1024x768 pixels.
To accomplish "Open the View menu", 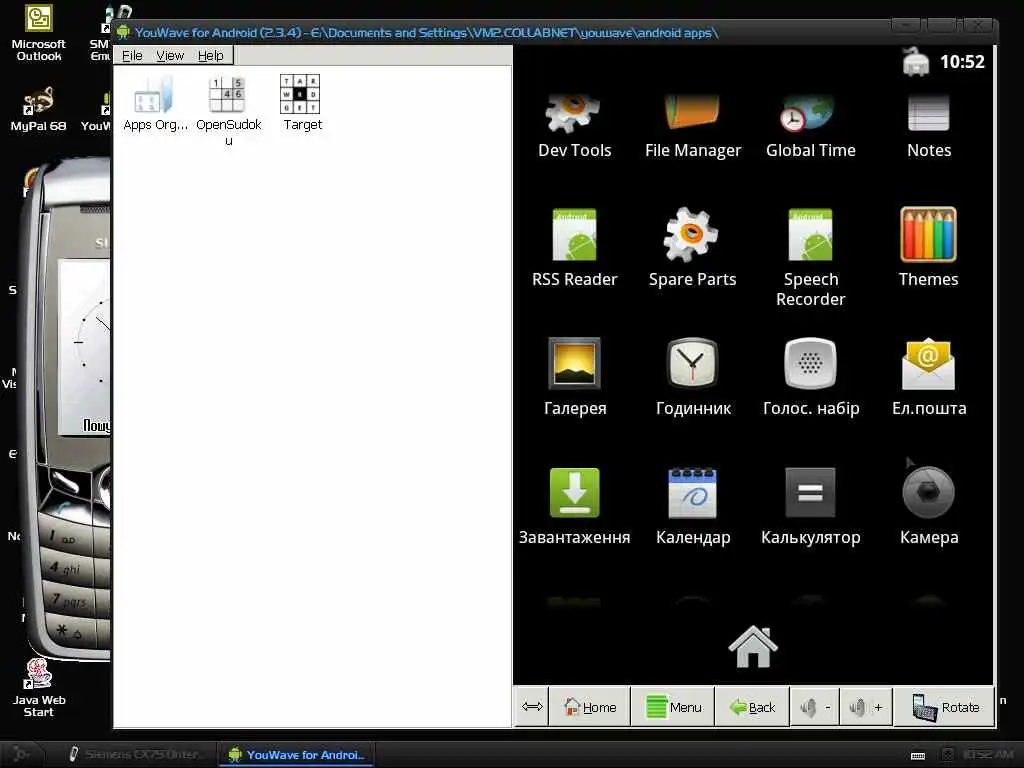I will click(x=170, y=56).
